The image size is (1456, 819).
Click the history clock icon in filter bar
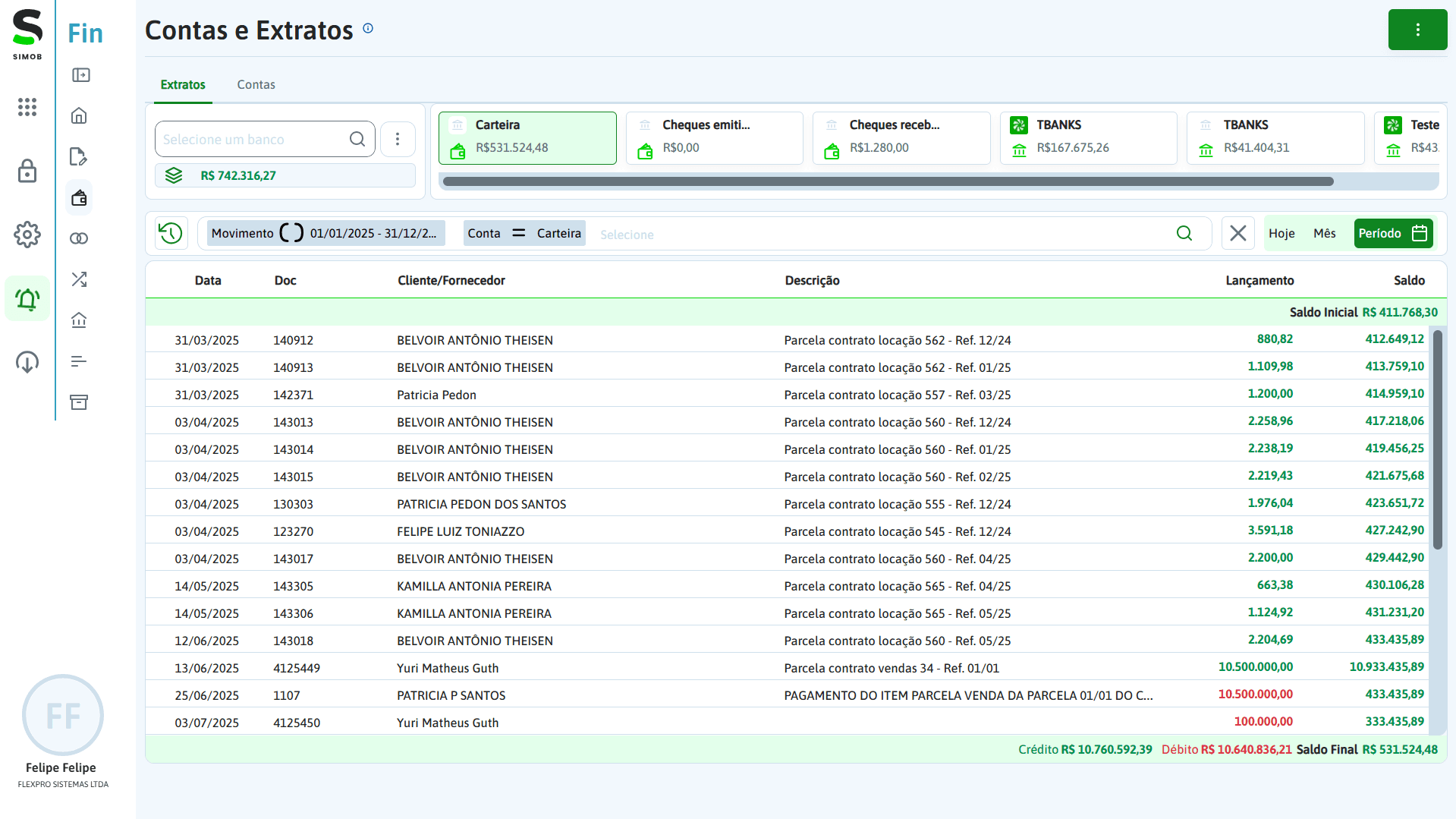click(x=171, y=233)
